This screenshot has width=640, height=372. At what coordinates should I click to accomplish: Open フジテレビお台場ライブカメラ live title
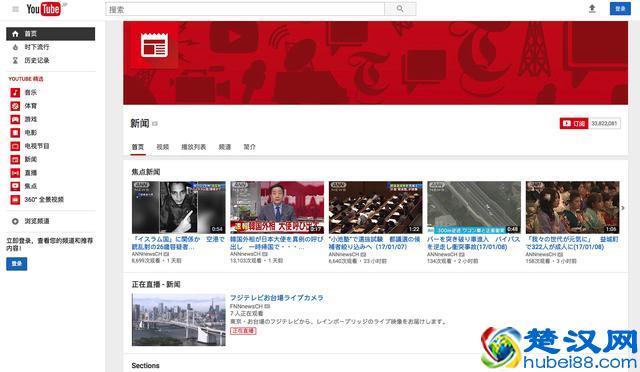click(277, 298)
